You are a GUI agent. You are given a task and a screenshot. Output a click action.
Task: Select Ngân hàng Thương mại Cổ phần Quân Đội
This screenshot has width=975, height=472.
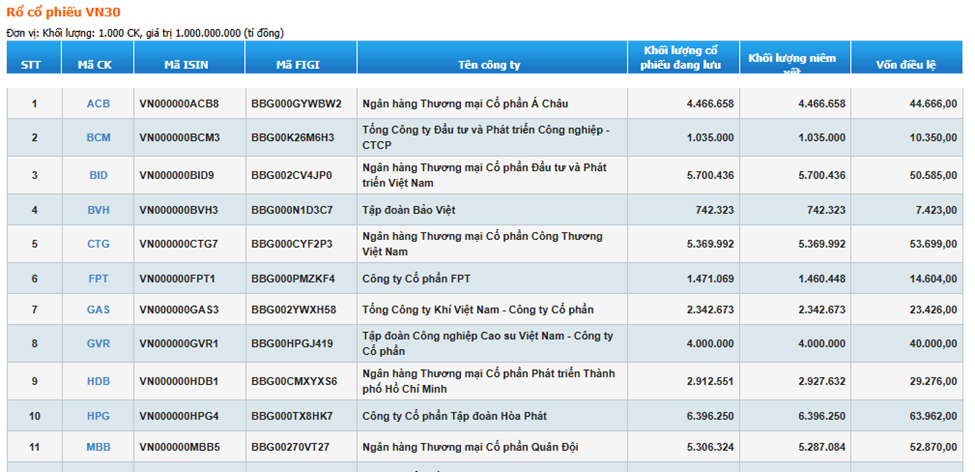[x=471, y=447]
